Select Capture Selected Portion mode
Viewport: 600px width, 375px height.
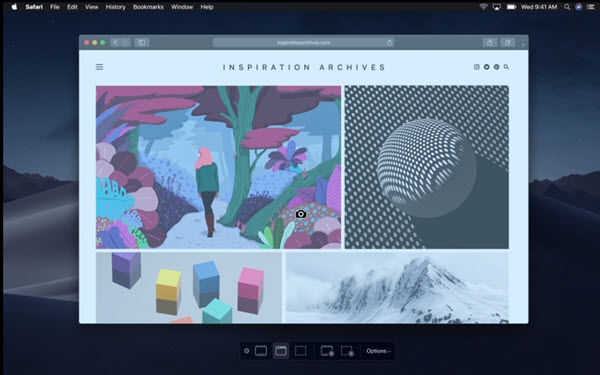300,351
